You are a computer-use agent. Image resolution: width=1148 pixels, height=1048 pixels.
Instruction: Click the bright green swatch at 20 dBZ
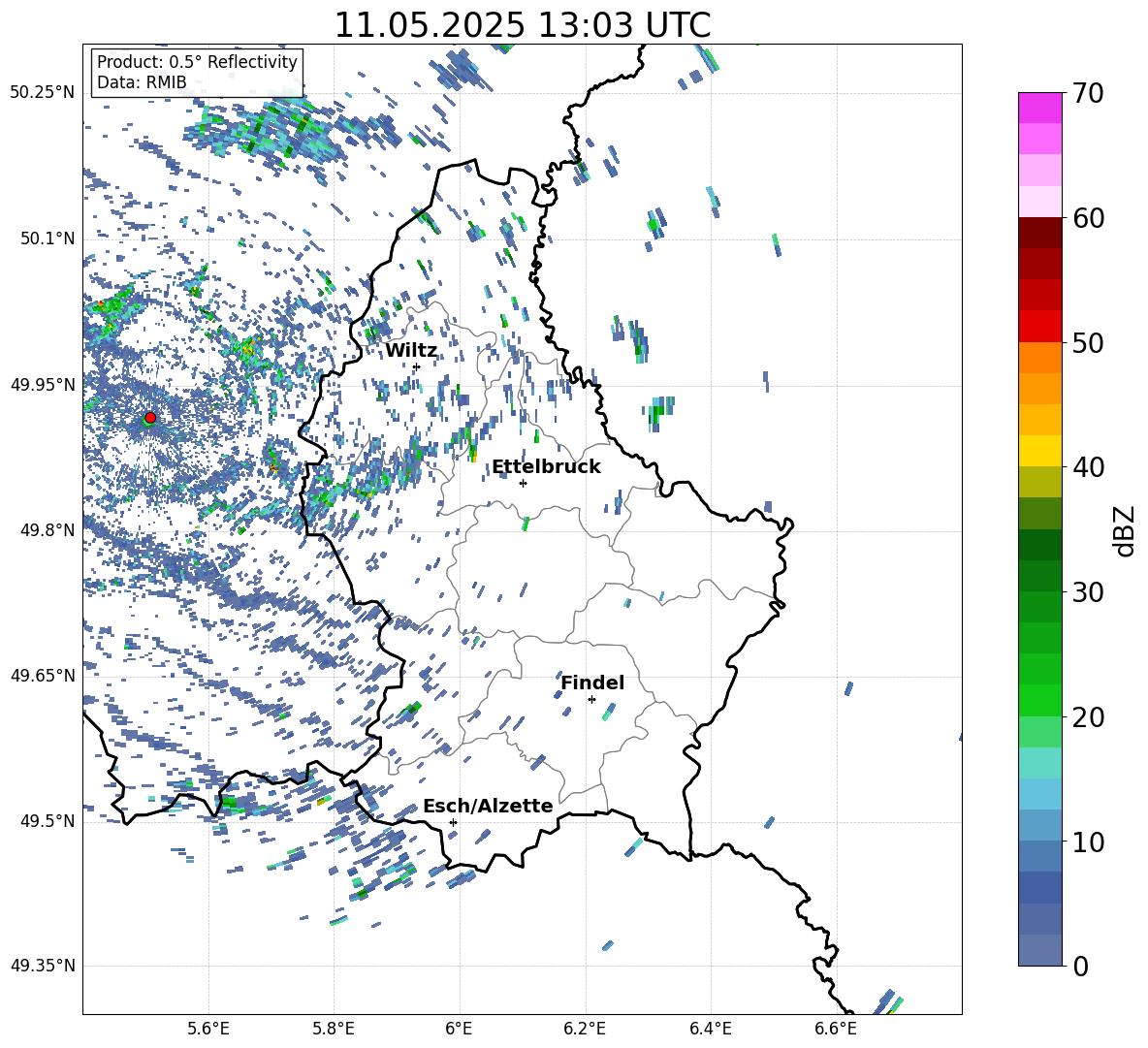[x=1040, y=700]
